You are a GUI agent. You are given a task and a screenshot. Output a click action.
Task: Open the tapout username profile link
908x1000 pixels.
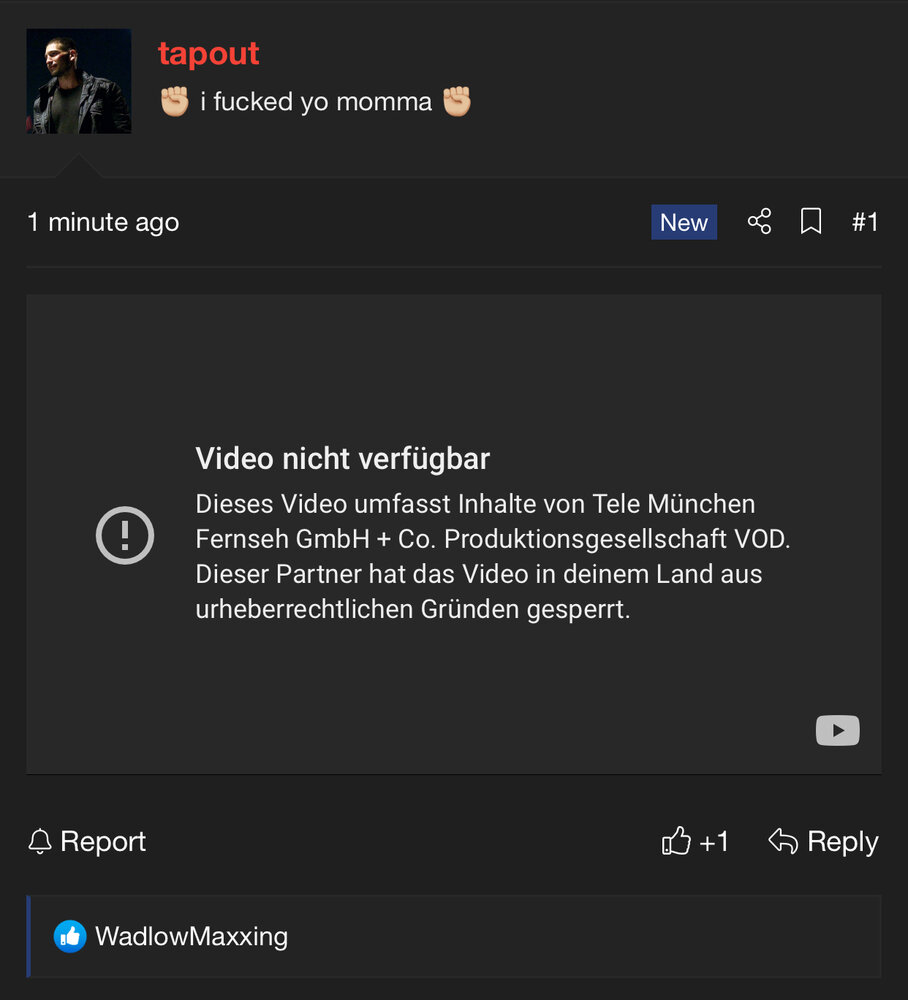(x=209, y=54)
